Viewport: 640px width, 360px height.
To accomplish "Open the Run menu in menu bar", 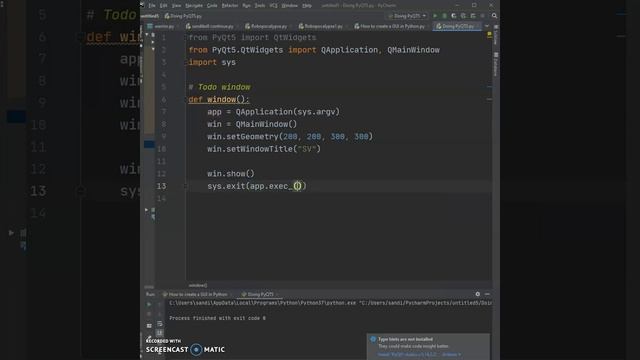I will click(247, 6).
